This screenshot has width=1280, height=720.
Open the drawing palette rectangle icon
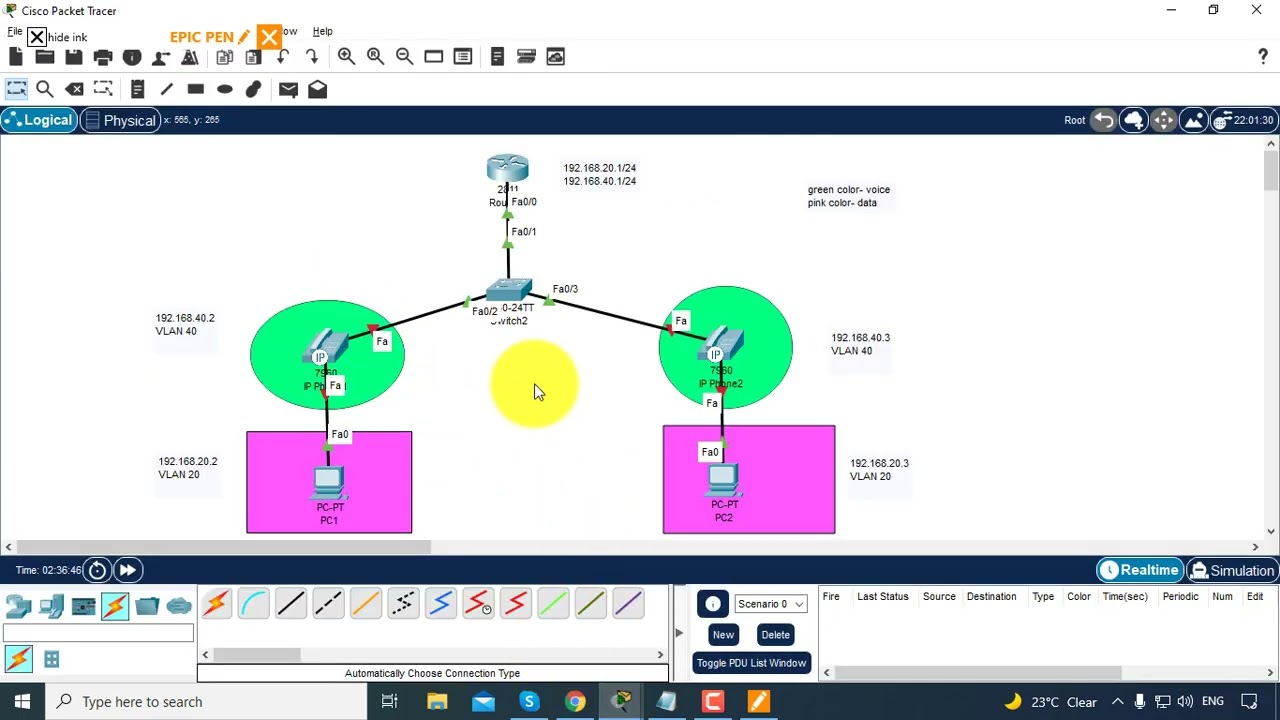433,57
